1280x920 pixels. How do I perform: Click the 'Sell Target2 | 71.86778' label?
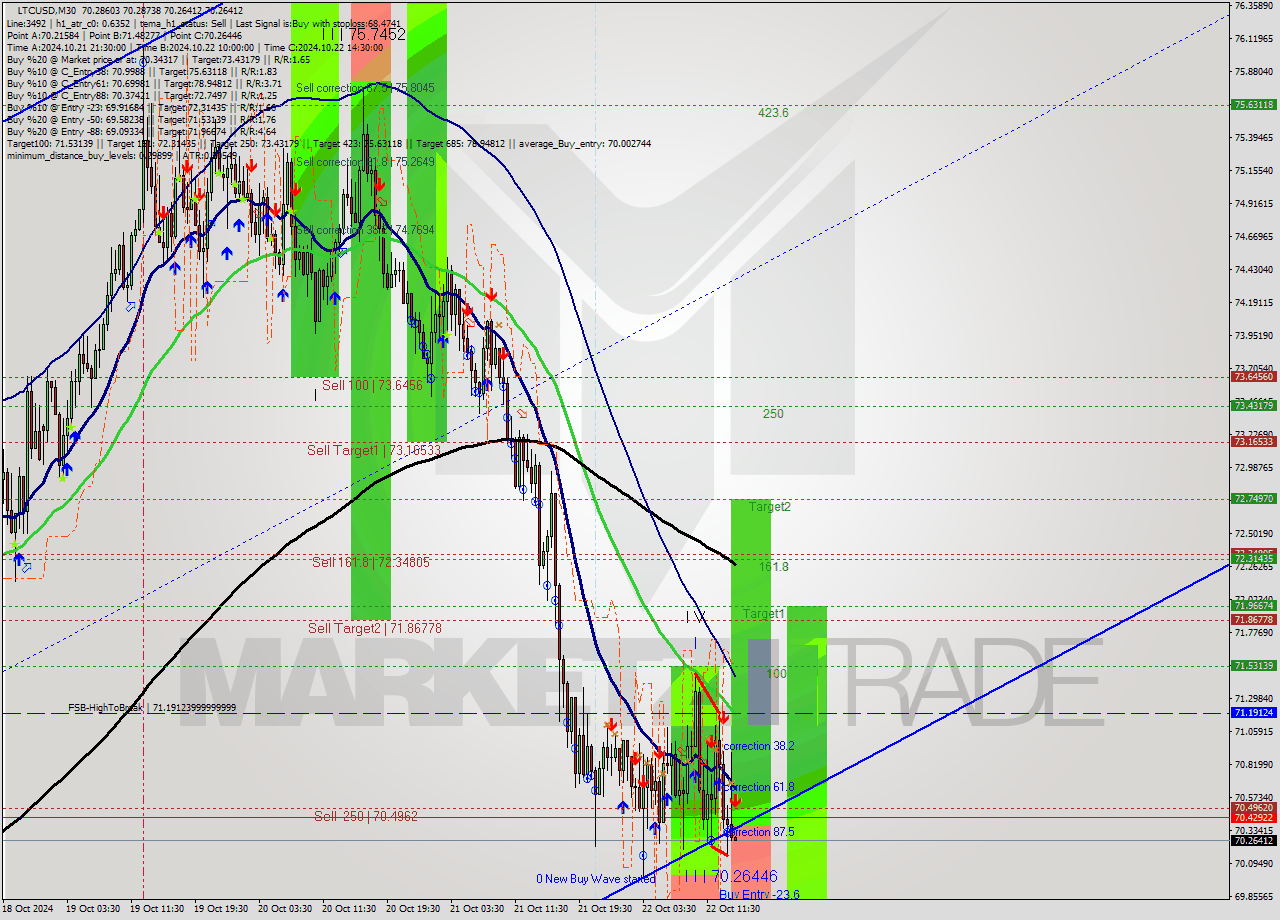[375, 628]
